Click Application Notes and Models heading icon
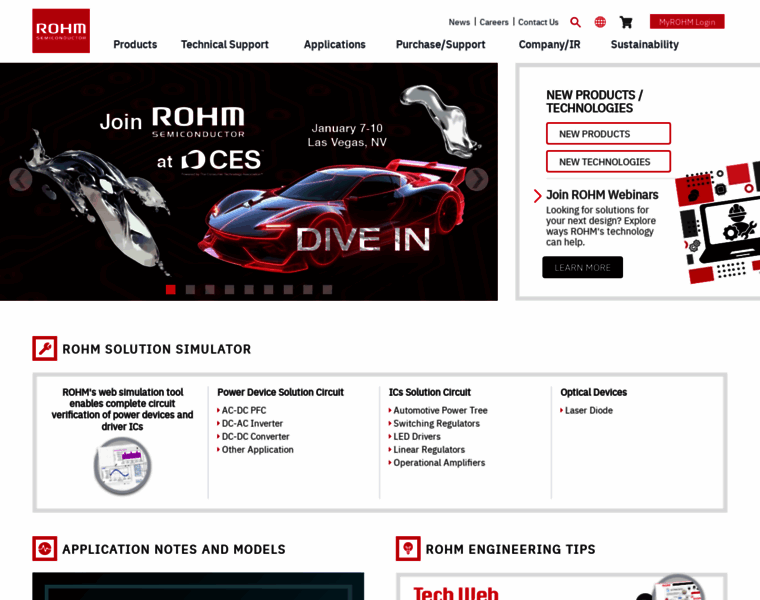Screen dimensions: 760x600 [45, 549]
